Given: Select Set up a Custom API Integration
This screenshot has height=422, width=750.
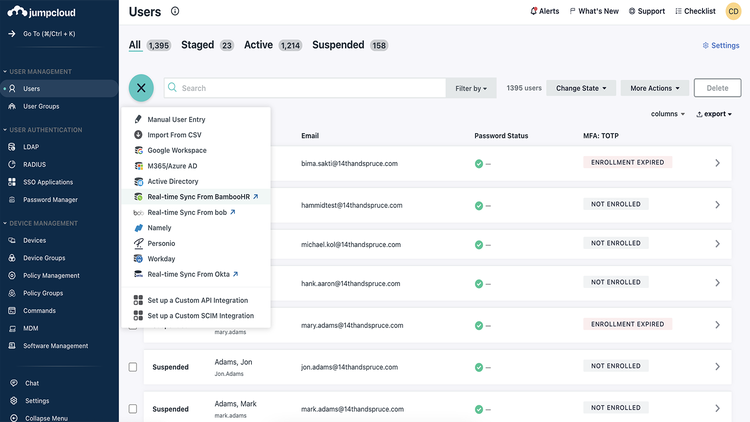Looking at the screenshot, I should click(196, 300).
